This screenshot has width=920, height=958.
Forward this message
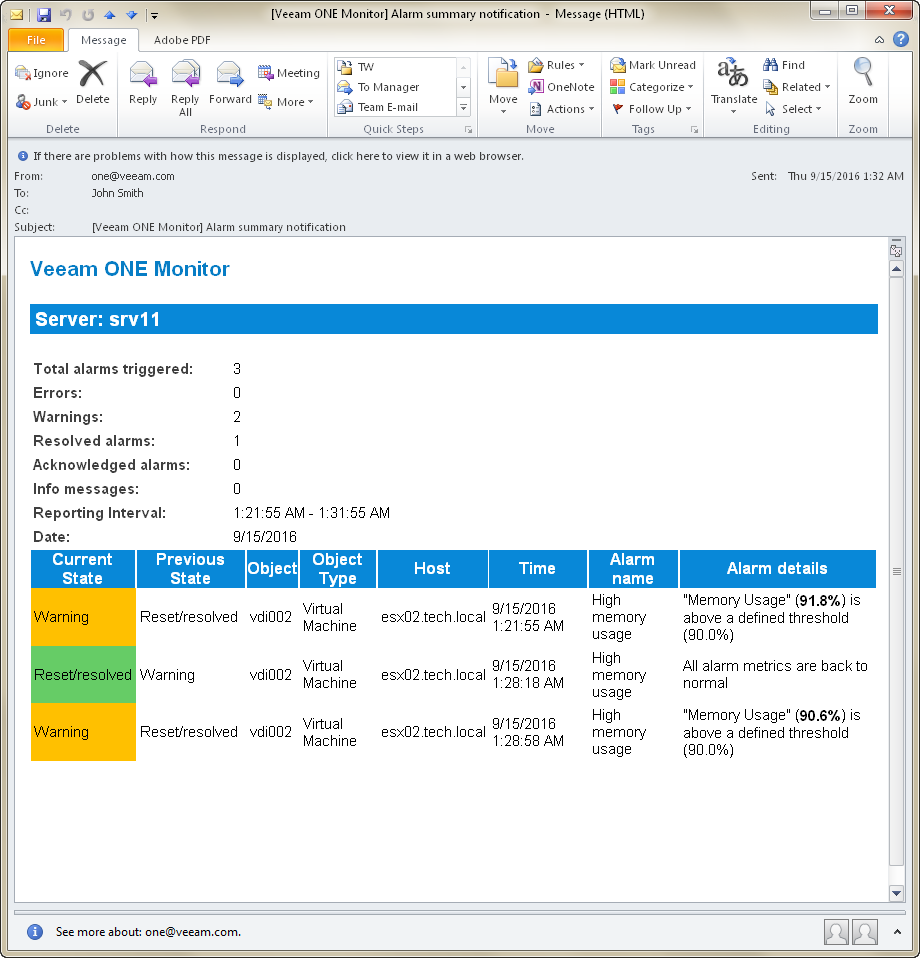pyautogui.click(x=230, y=82)
